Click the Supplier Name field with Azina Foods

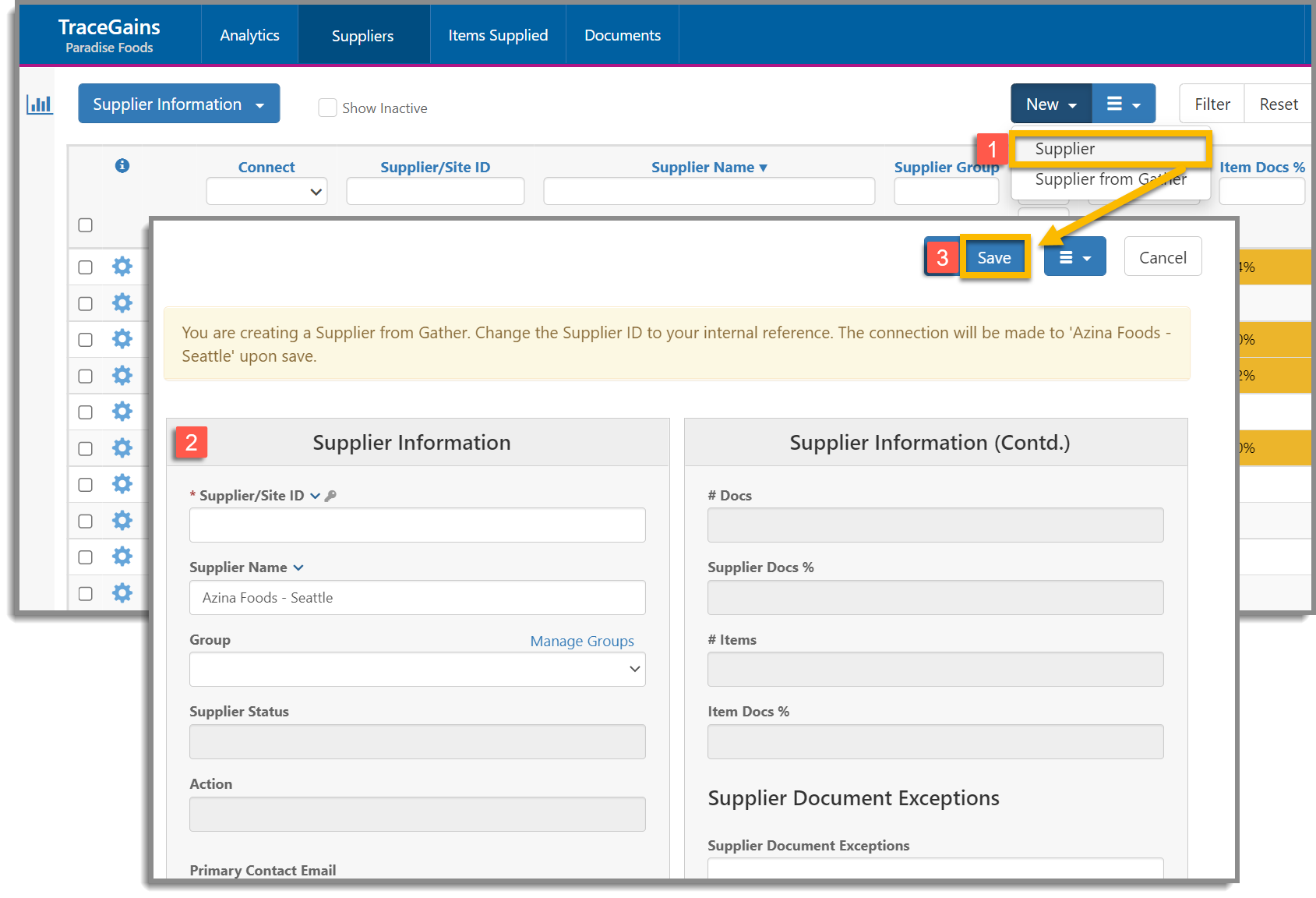click(x=418, y=597)
